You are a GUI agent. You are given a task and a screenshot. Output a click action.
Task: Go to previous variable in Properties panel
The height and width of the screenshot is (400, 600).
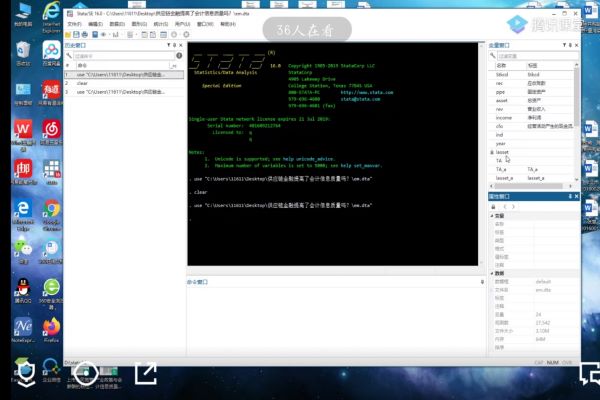pyautogui.click(x=505, y=207)
